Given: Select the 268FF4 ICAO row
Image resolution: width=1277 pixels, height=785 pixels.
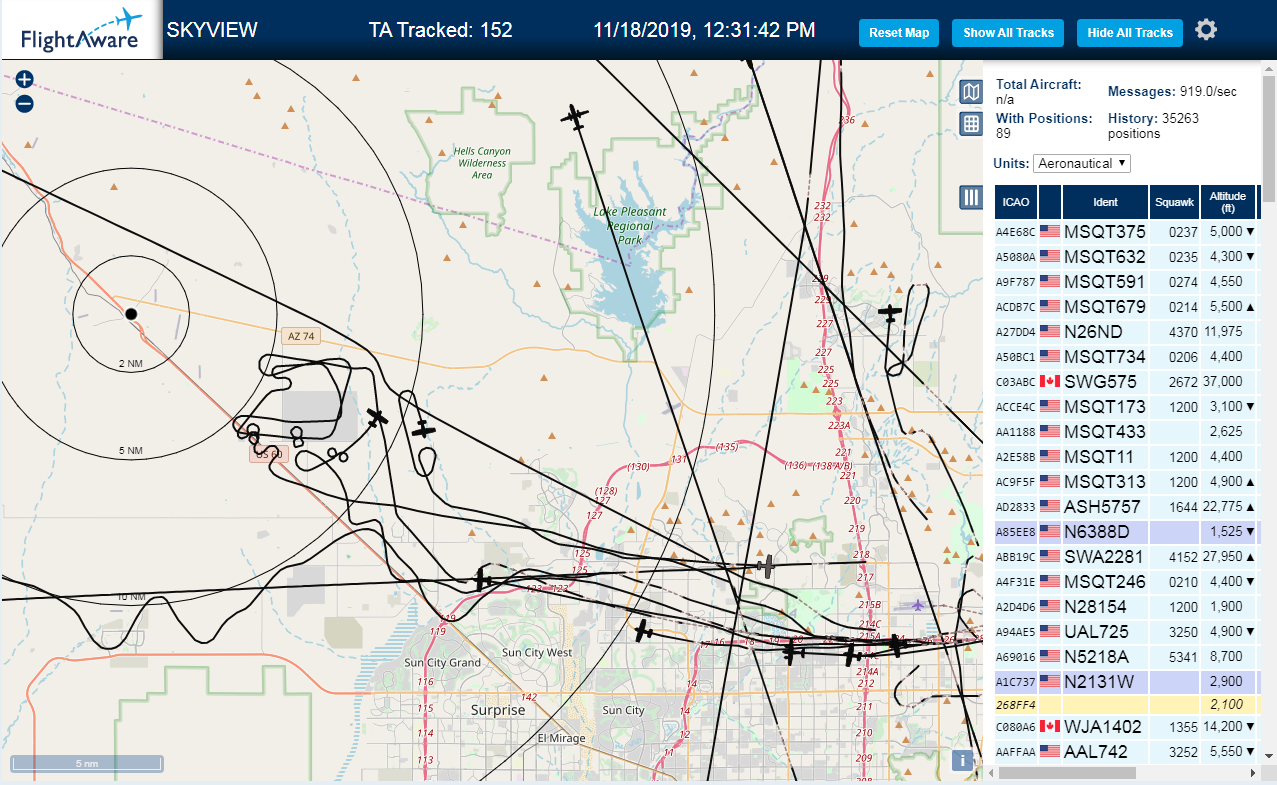Looking at the screenshot, I should coord(1126,704).
